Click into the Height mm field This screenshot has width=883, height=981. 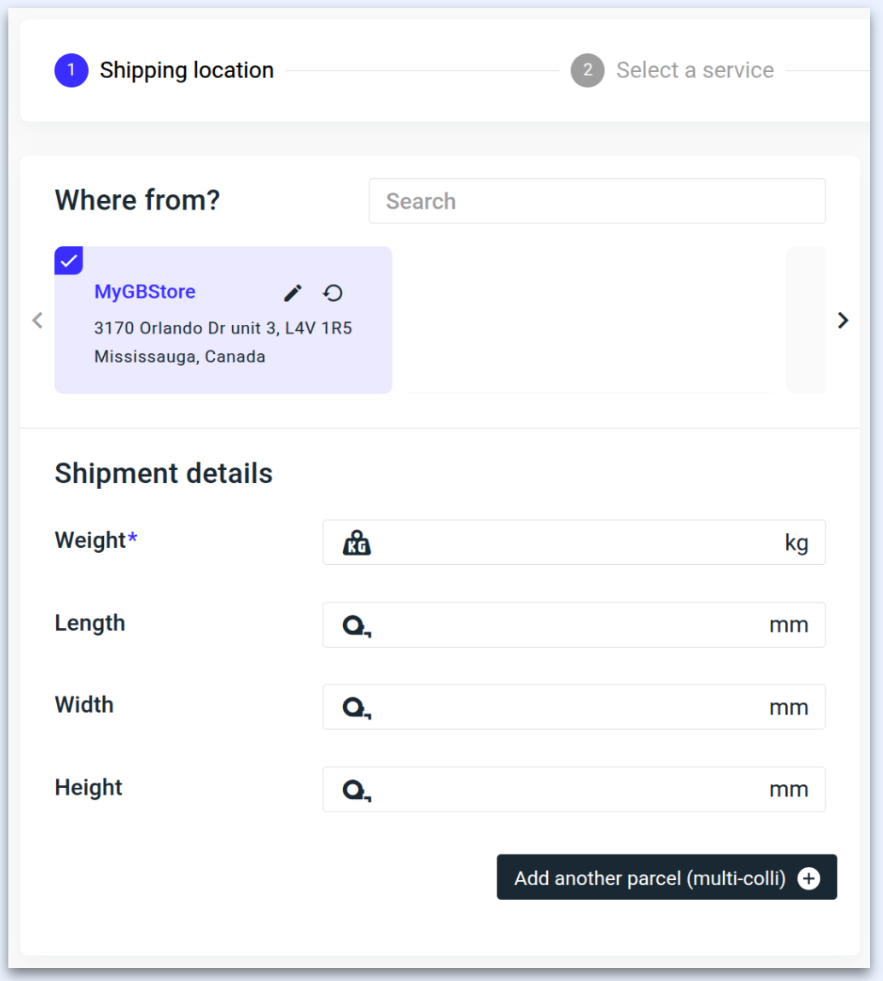(570, 790)
